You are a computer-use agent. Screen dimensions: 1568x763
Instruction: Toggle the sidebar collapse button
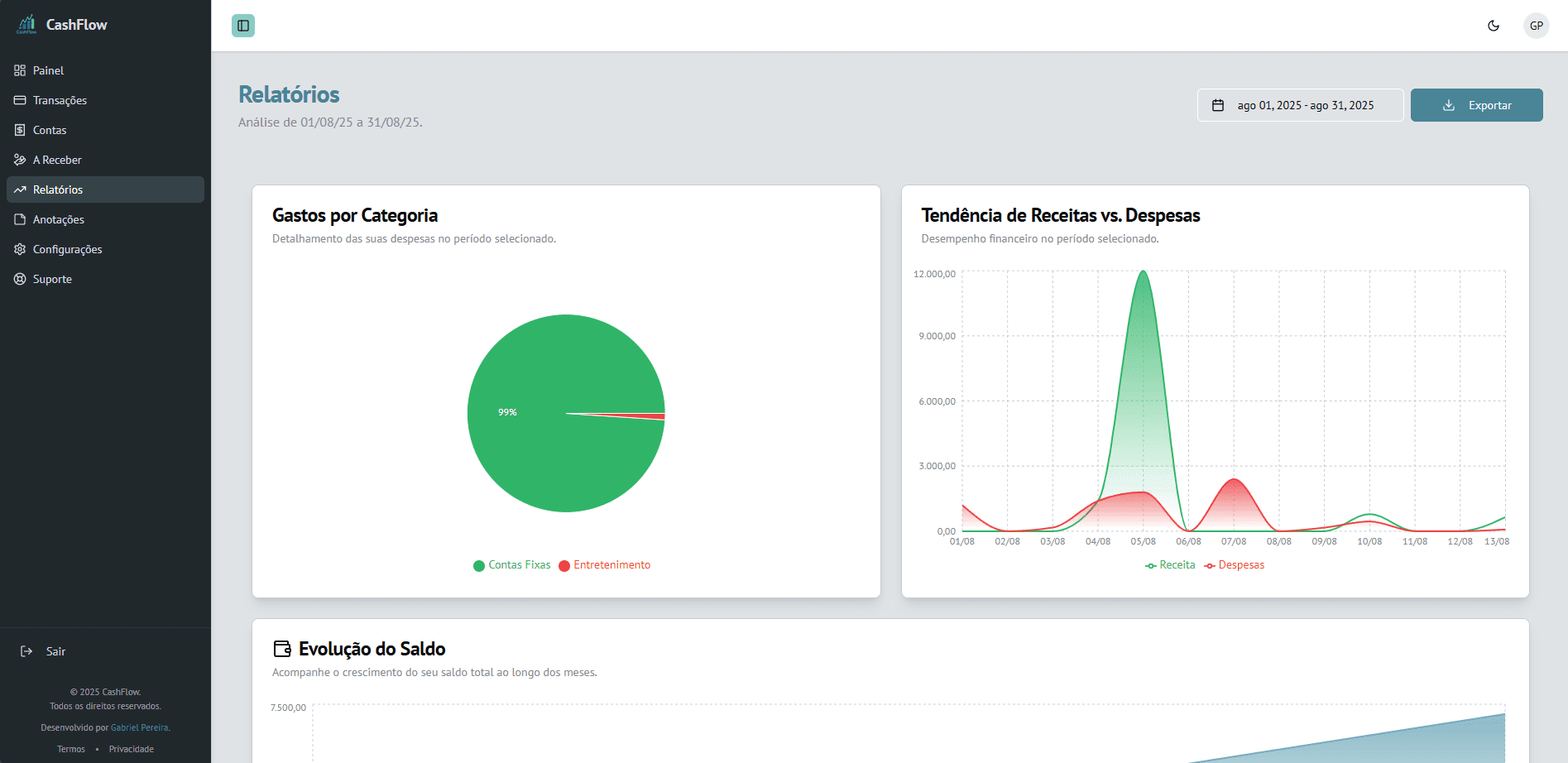243,26
